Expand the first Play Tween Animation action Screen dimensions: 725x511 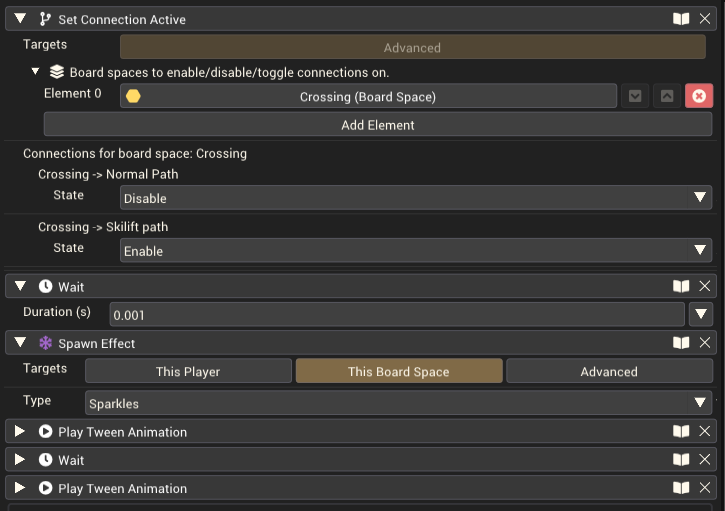click(19, 431)
